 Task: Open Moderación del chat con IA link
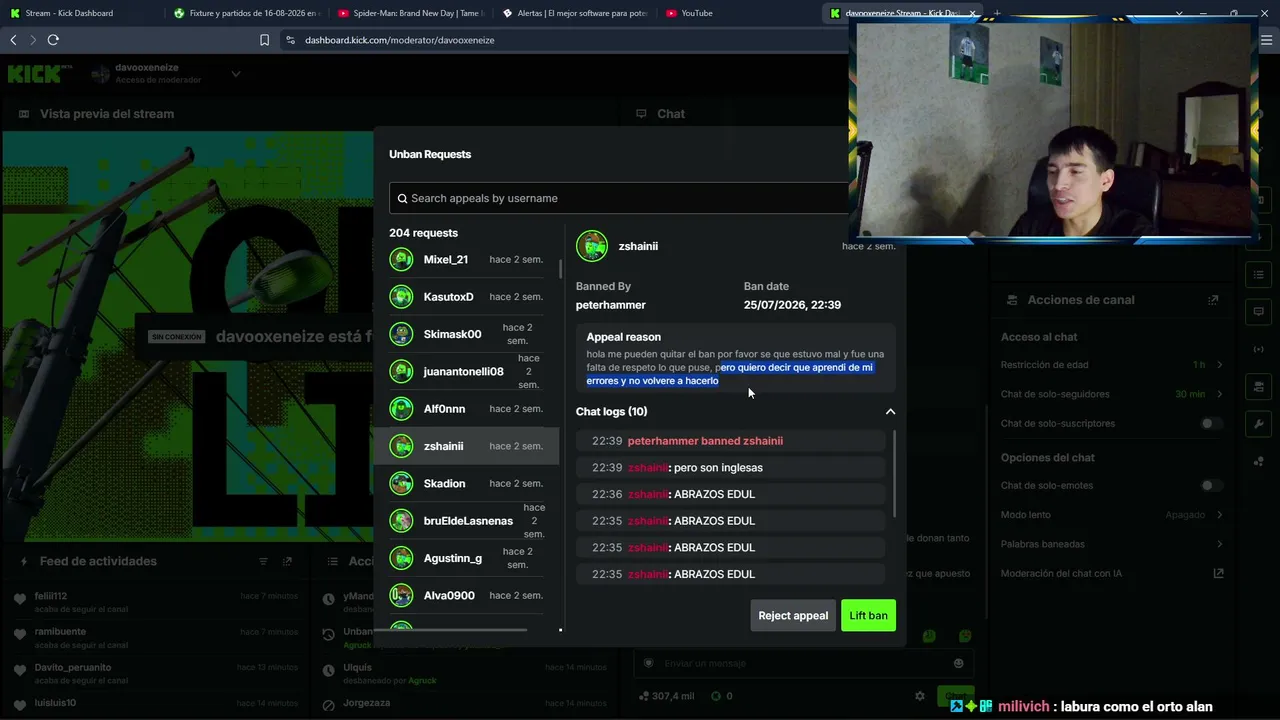coord(1218,573)
